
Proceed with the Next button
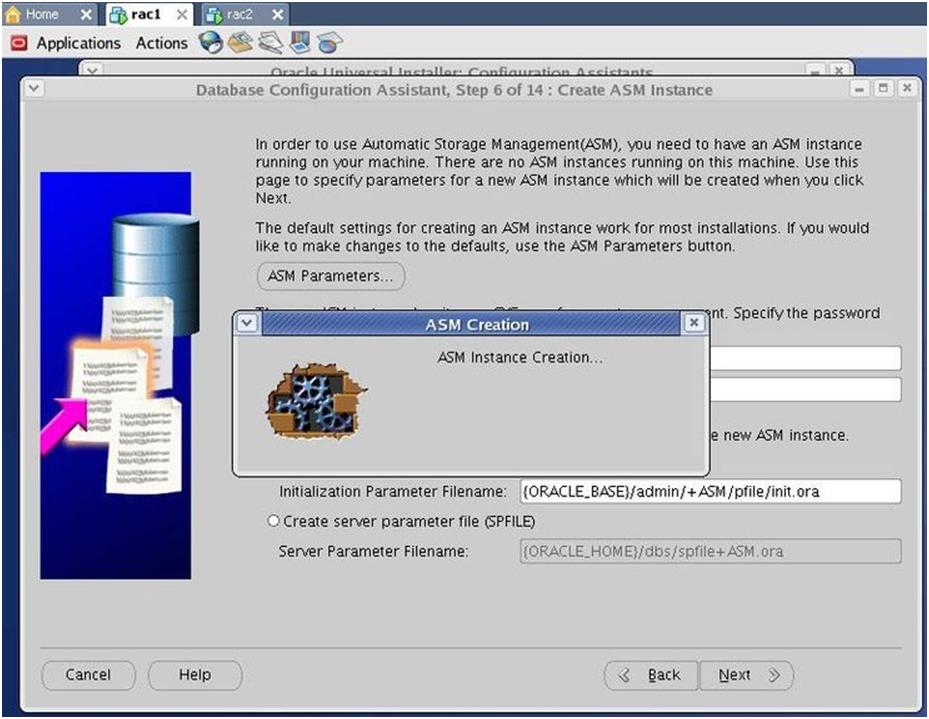[747, 675]
